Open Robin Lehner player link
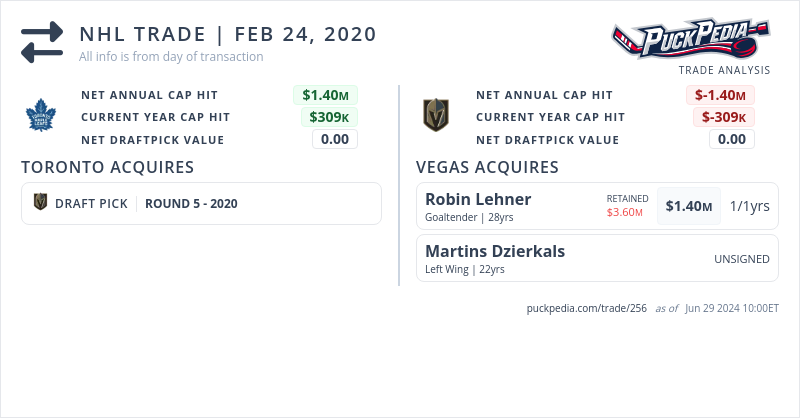Image resolution: width=800 pixels, height=418 pixels. click(478, 199)
